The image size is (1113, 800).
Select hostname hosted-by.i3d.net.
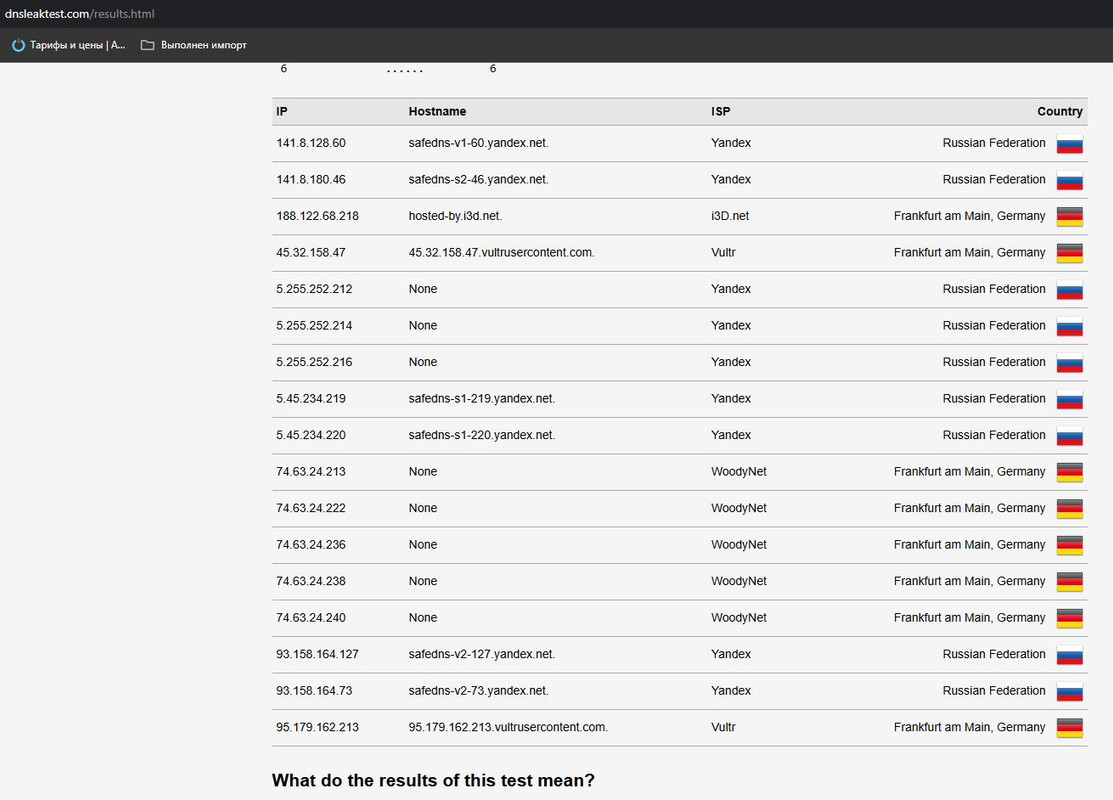(x=455, y=216)
